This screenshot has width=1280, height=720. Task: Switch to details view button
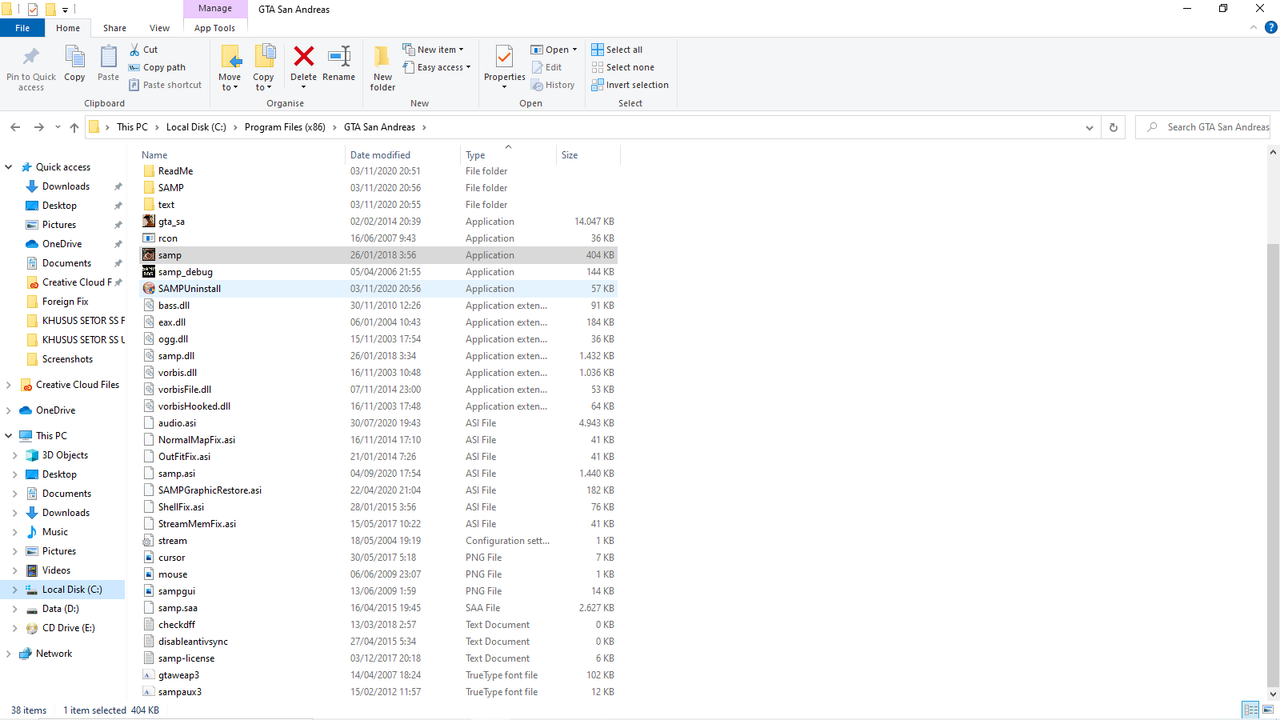[x=1250, y=710]
